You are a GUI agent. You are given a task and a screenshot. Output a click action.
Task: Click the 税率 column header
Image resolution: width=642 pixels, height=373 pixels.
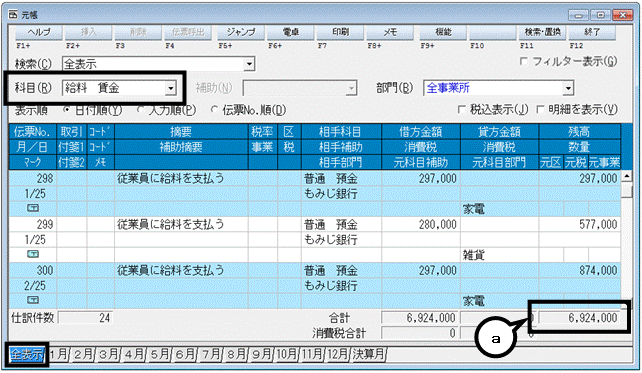click(x=262, y=132)
